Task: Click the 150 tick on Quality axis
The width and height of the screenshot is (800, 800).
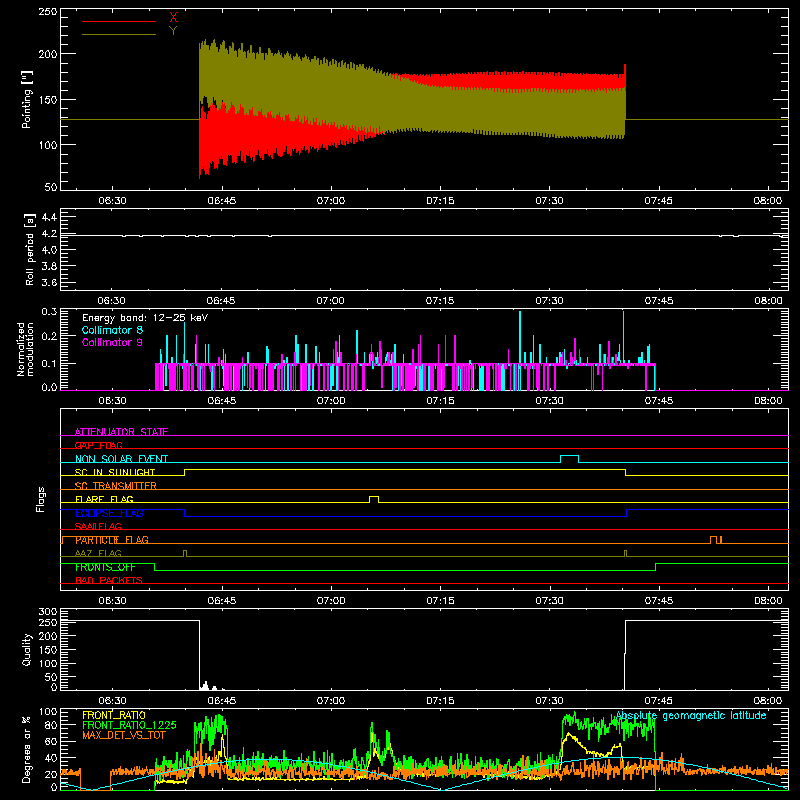Action: 48,650
